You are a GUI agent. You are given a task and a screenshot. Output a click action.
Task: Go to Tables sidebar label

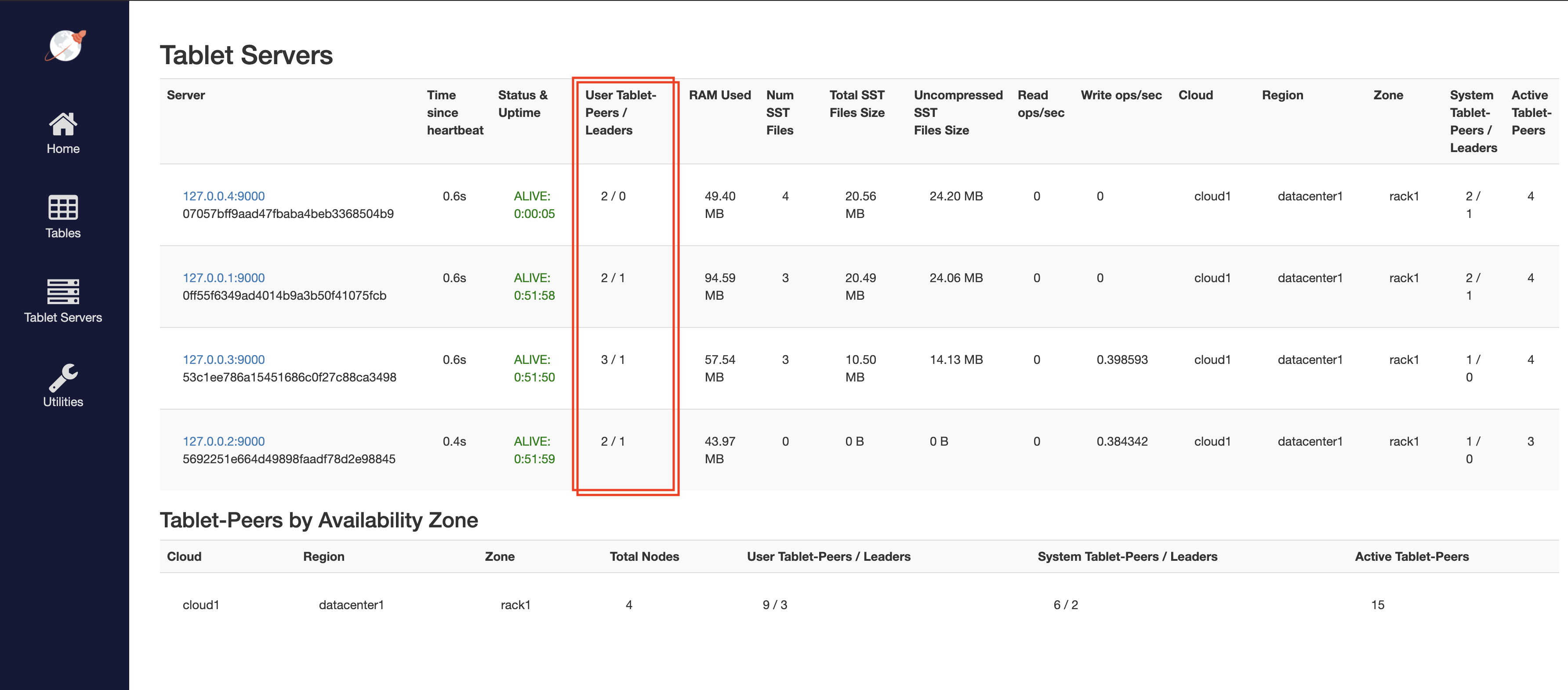63,233
